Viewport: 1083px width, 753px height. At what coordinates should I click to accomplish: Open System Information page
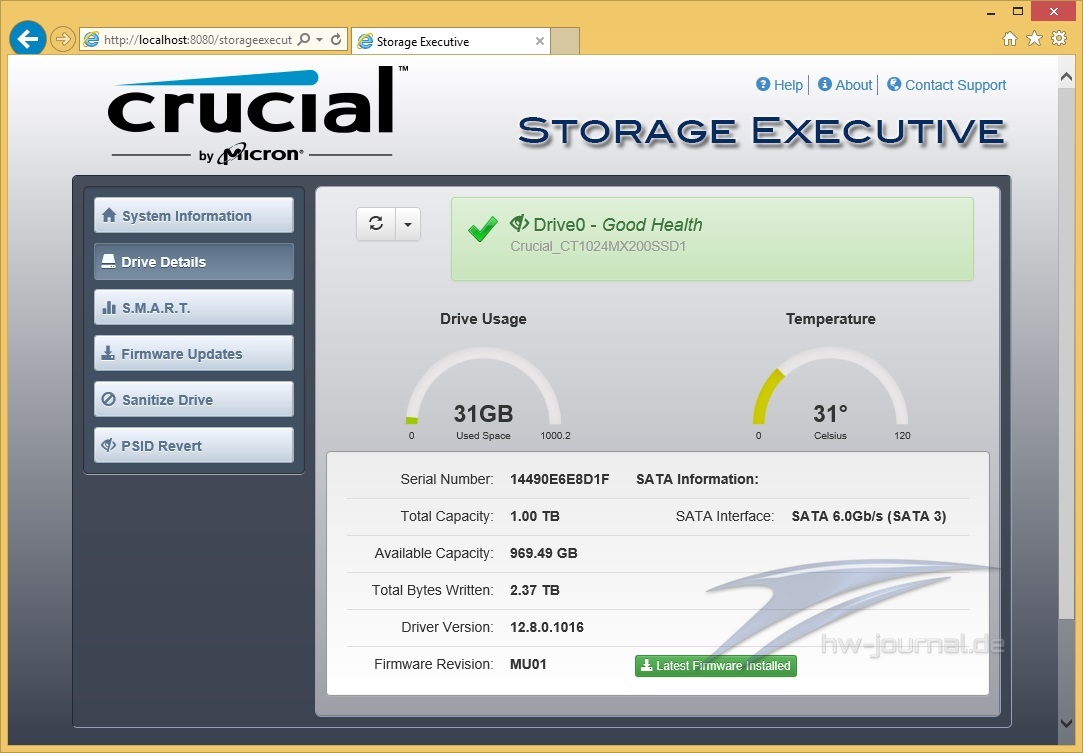(x=193, y=216)
